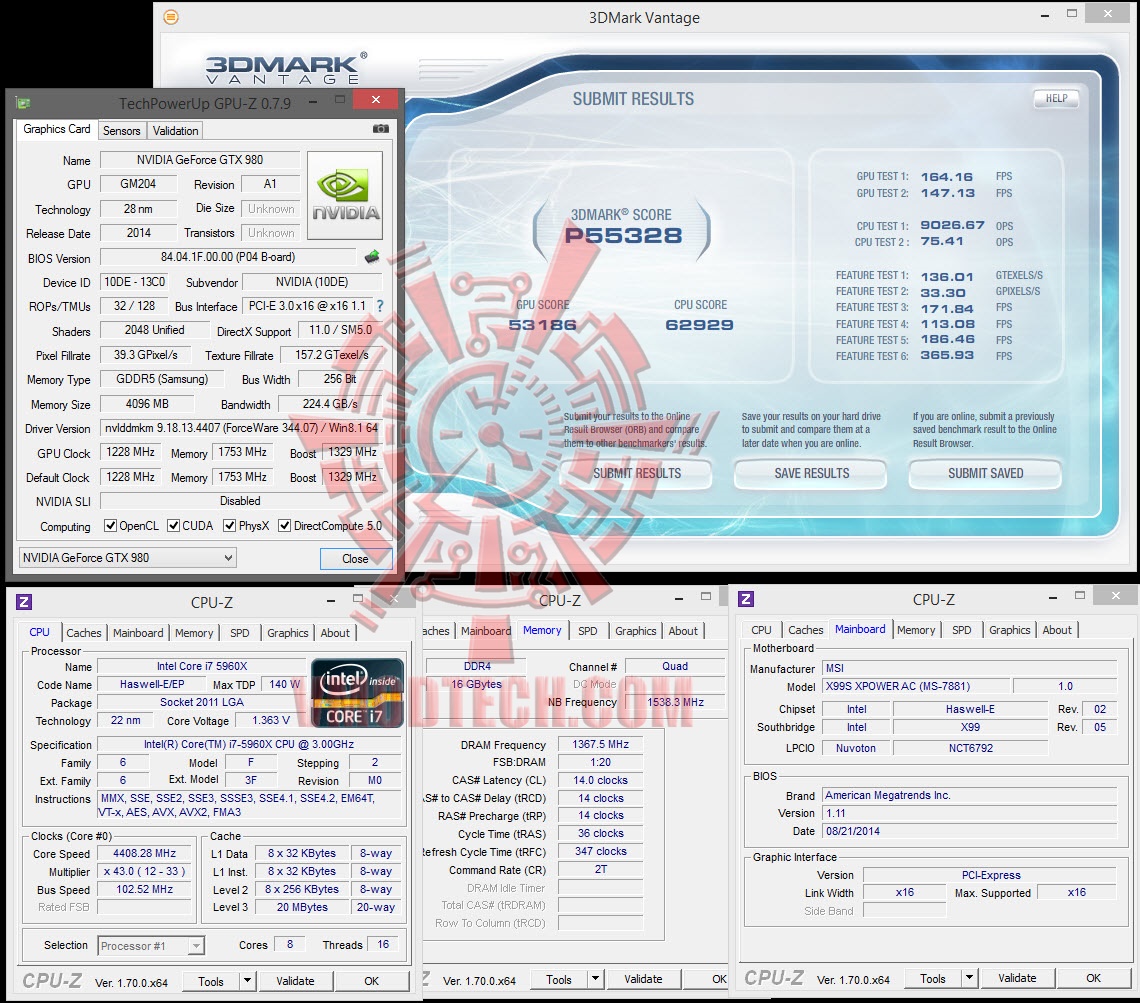Open the Mainboard tab in left CPU-Z window
This screenshot has height=1003, width=1140.
pos(138,633)
